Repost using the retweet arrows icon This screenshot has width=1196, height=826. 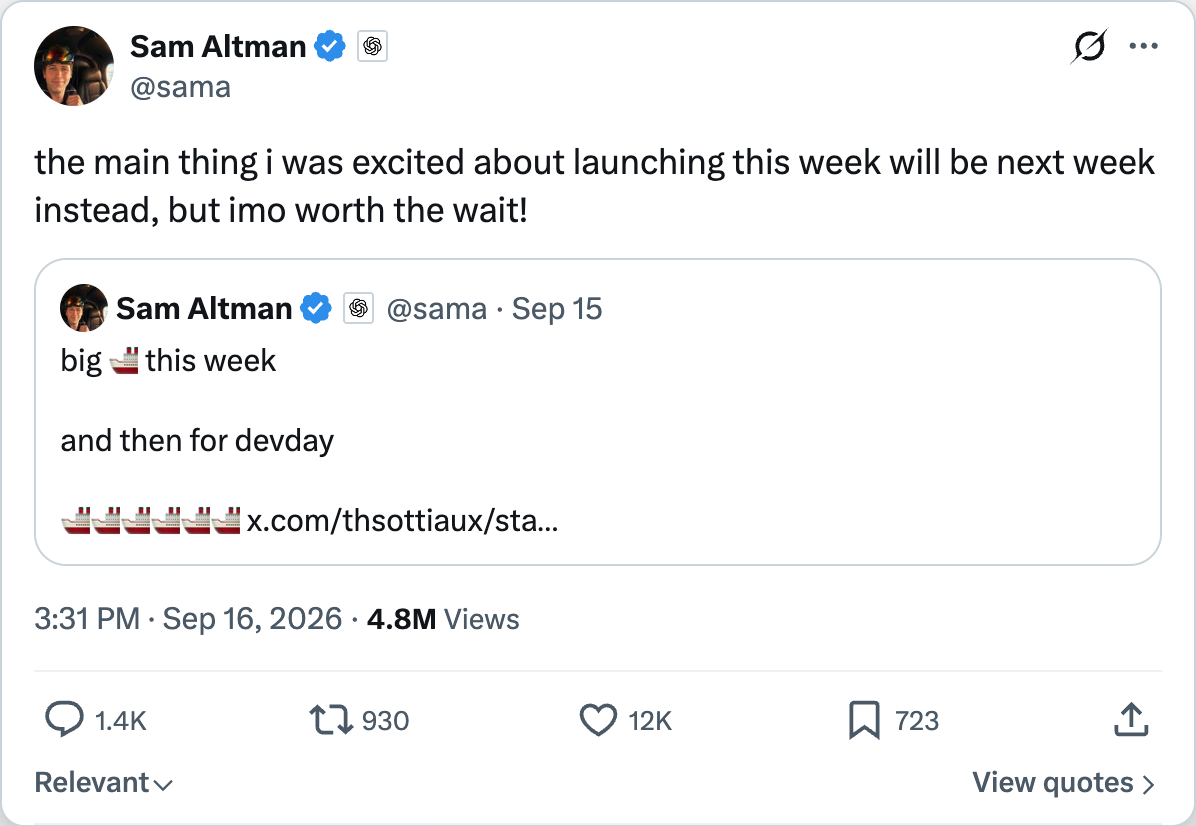coord(331,719)
